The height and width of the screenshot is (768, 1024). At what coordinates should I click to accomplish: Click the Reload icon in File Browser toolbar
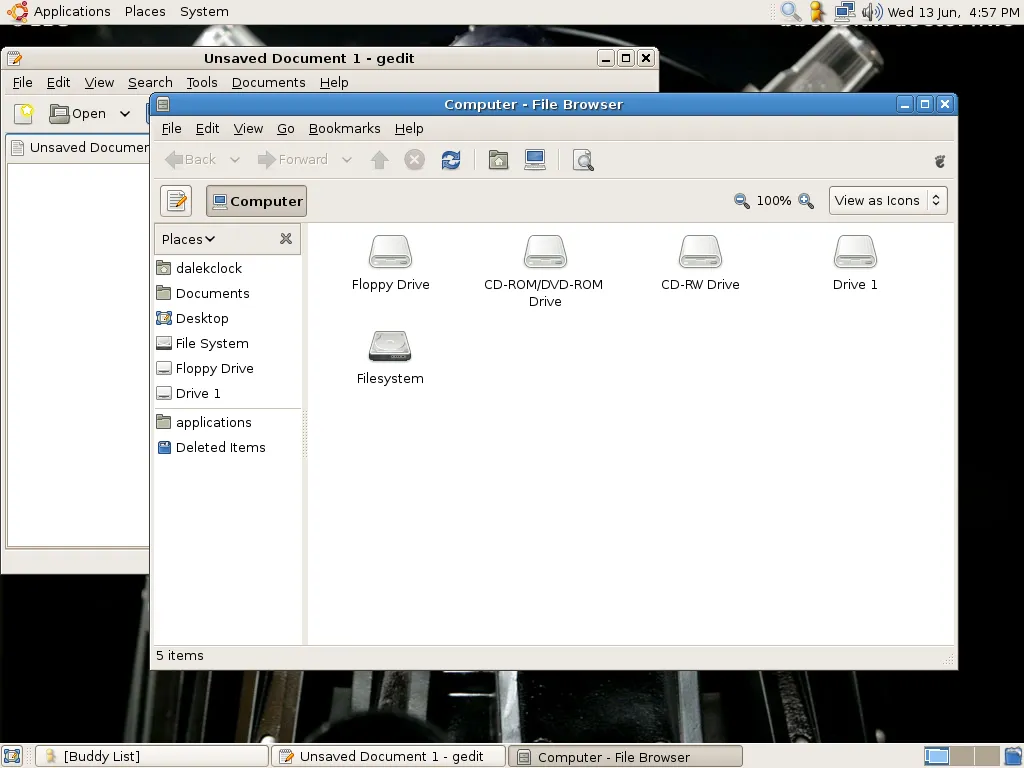click(451, 160)
